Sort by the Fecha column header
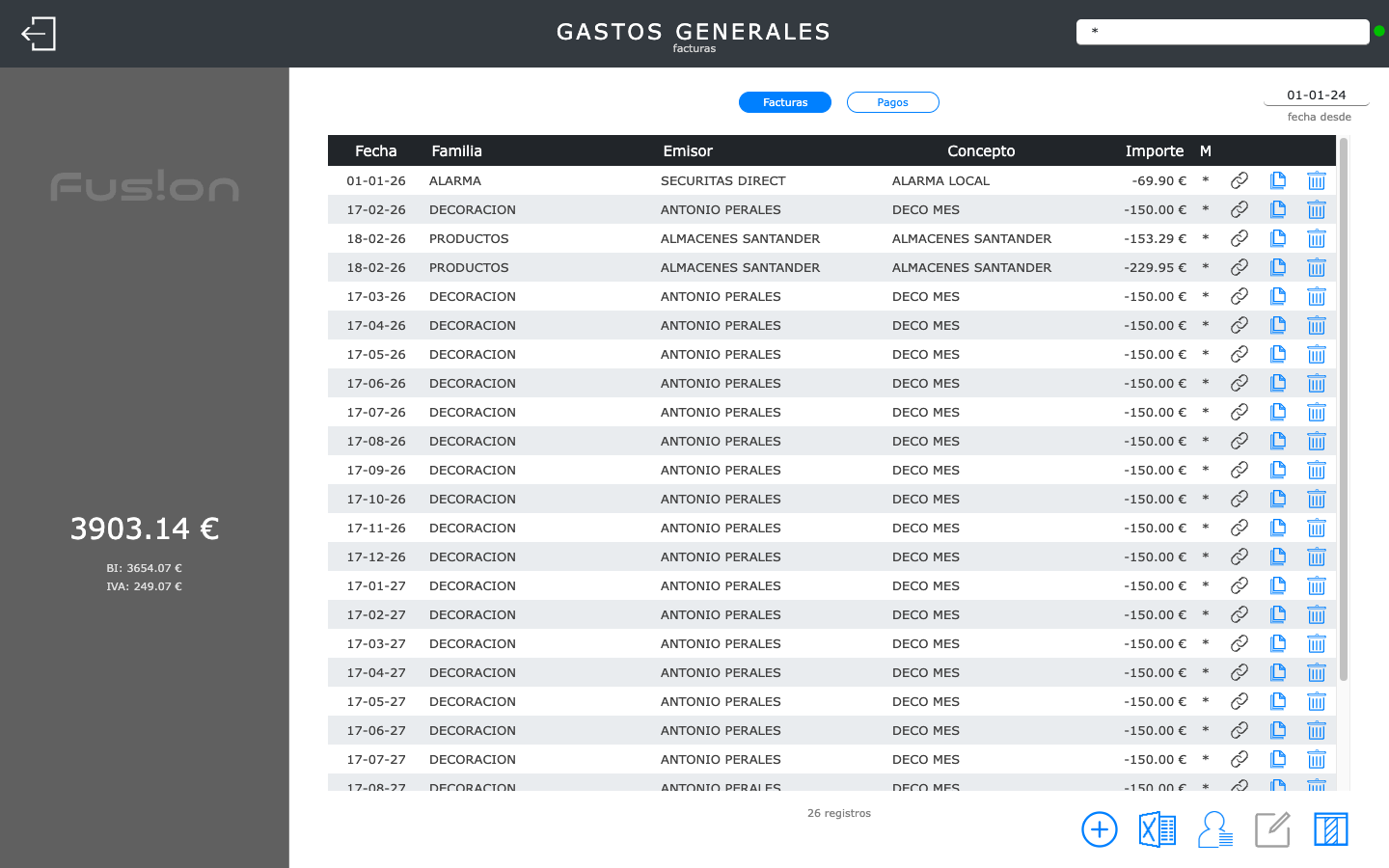Image resolution: width=1389 pixels, height=868 pixels. click(x=376, y=150)
